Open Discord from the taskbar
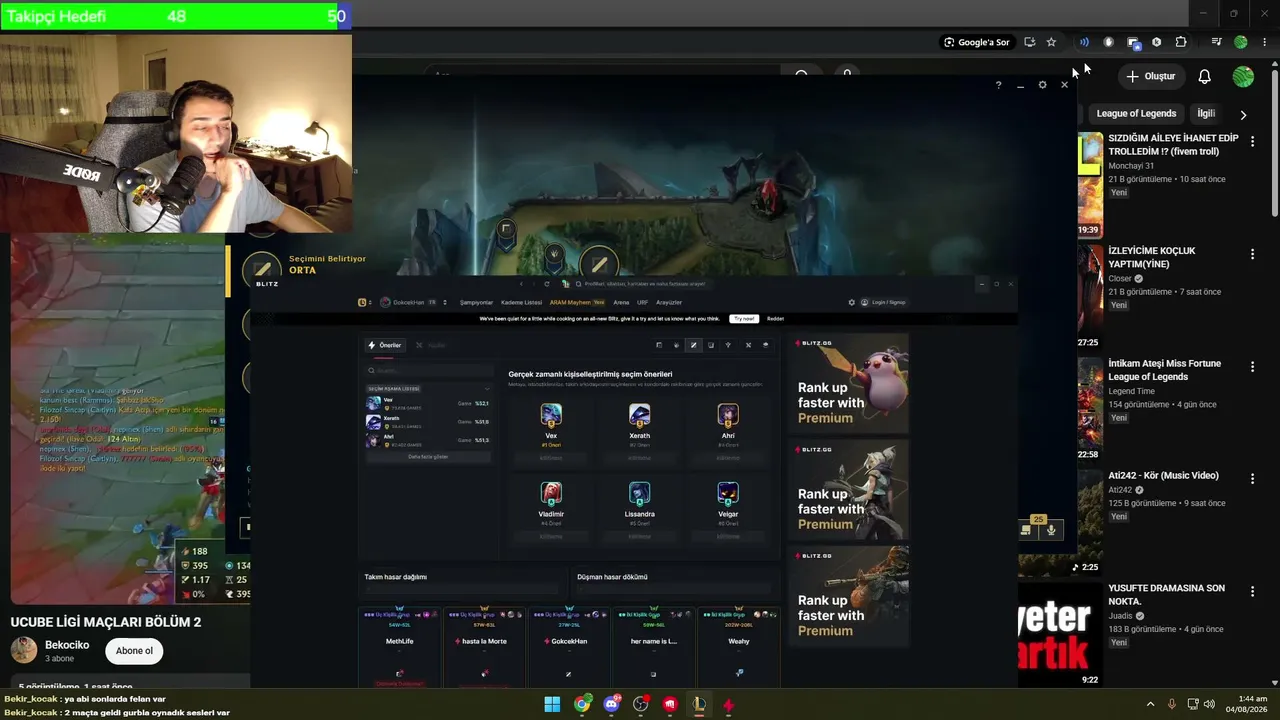The image size is (1280, 720). pos(611,704)
